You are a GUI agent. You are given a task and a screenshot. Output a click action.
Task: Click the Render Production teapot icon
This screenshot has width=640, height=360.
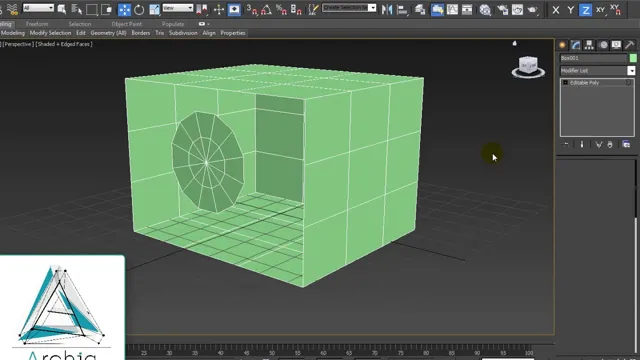coord(532,9)
